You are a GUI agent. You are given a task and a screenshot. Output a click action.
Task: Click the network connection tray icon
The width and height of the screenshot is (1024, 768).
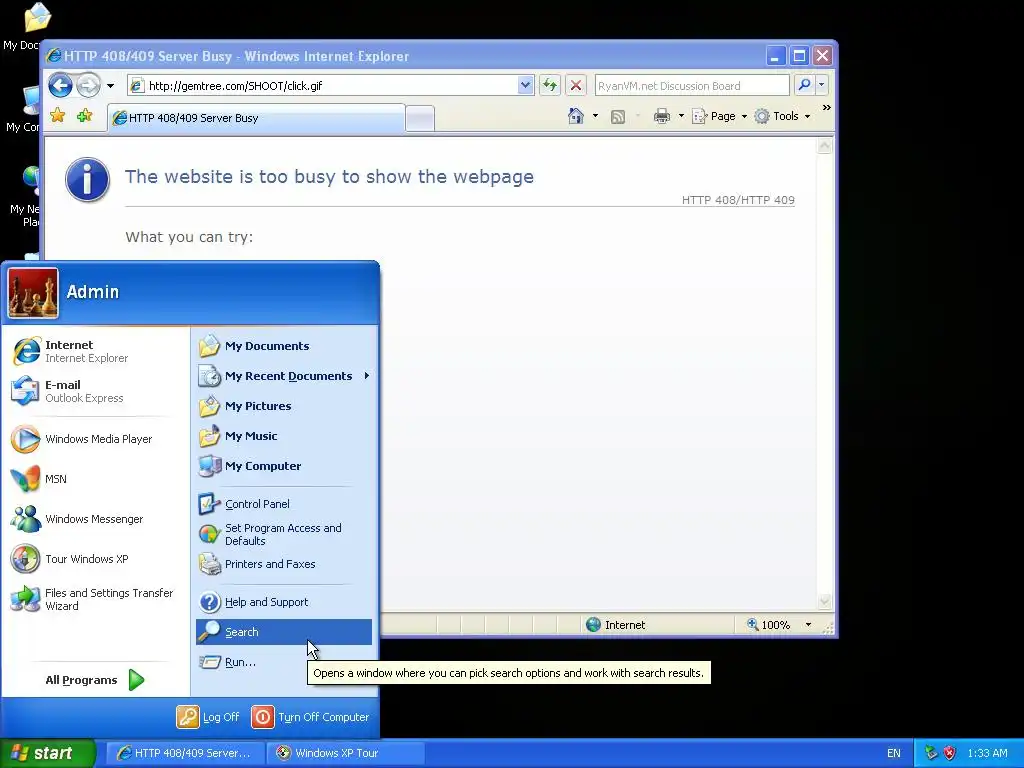tap(931, 753)
